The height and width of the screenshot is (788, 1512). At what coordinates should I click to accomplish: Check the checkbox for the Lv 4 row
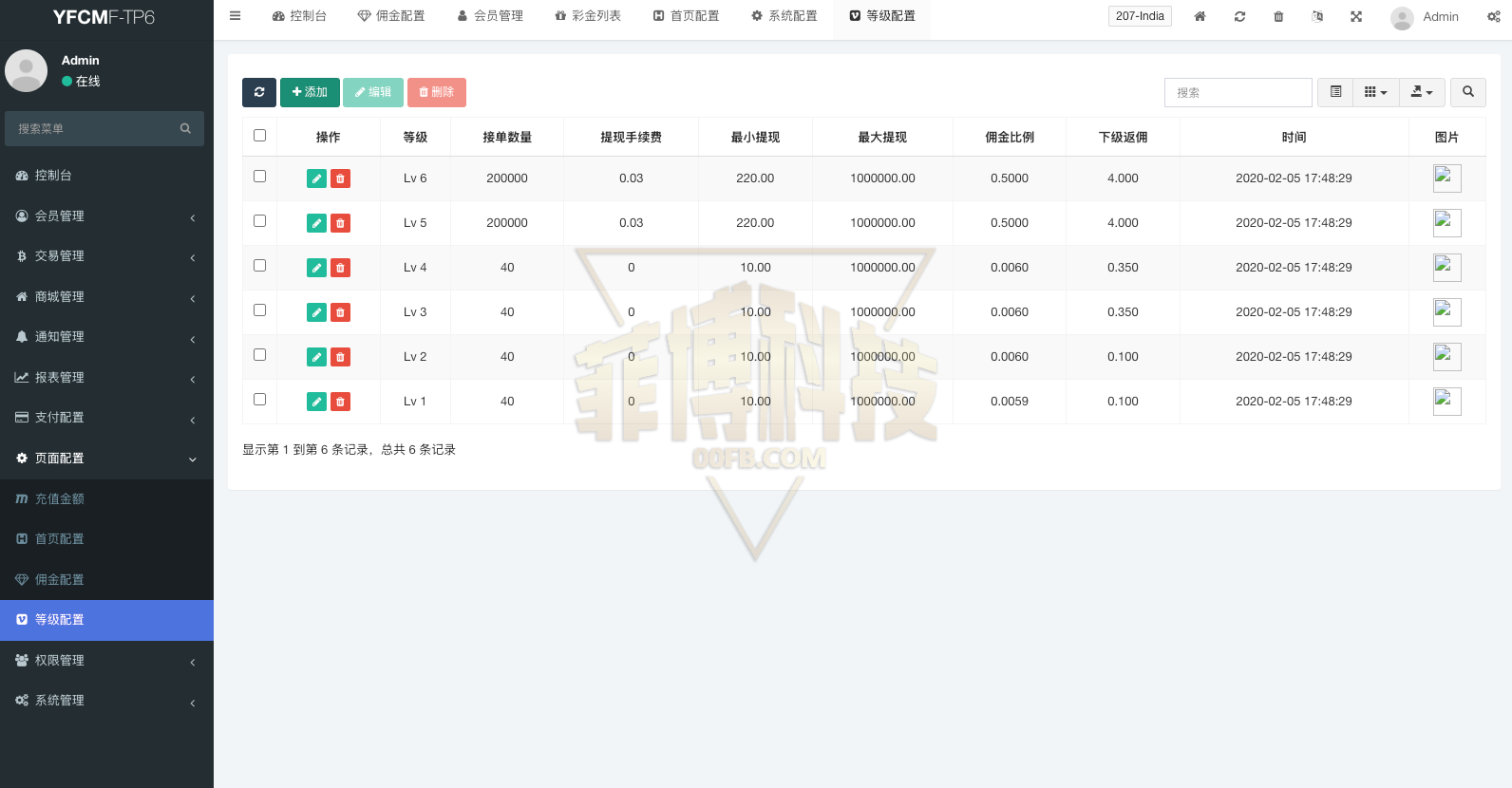(259, 266)
